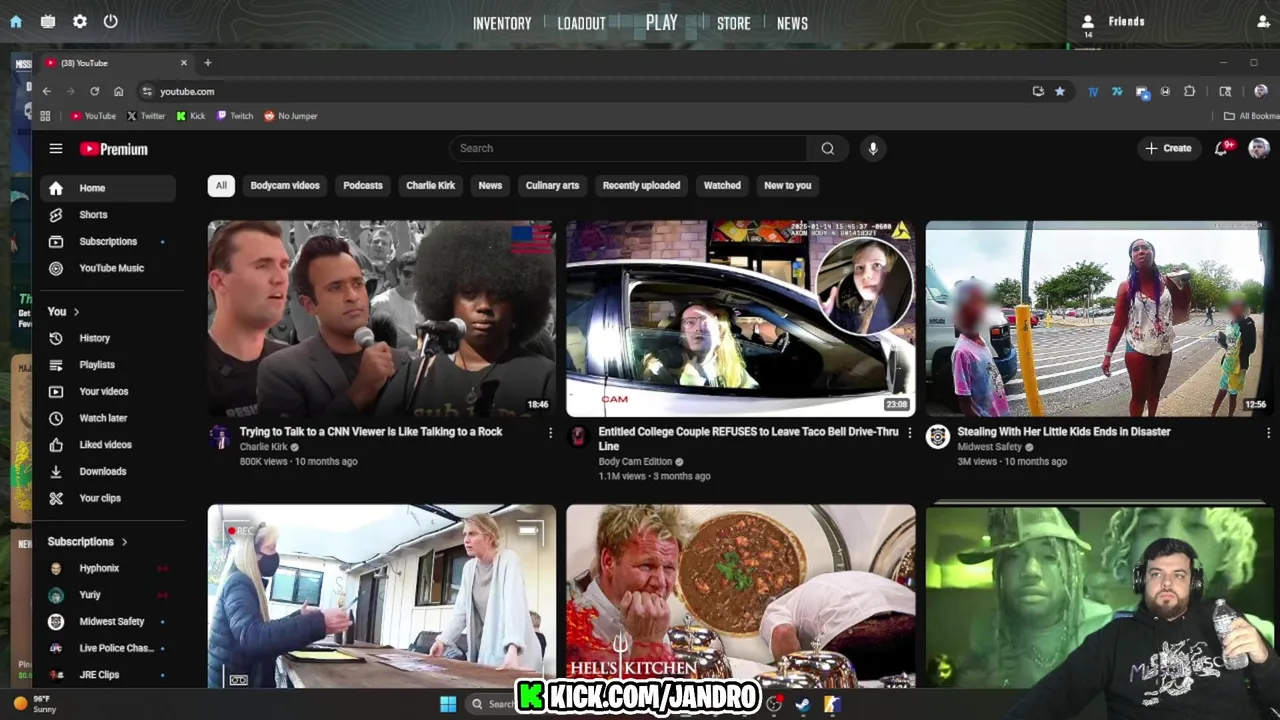Open Twitch bookmark

(x=235, y=116)
